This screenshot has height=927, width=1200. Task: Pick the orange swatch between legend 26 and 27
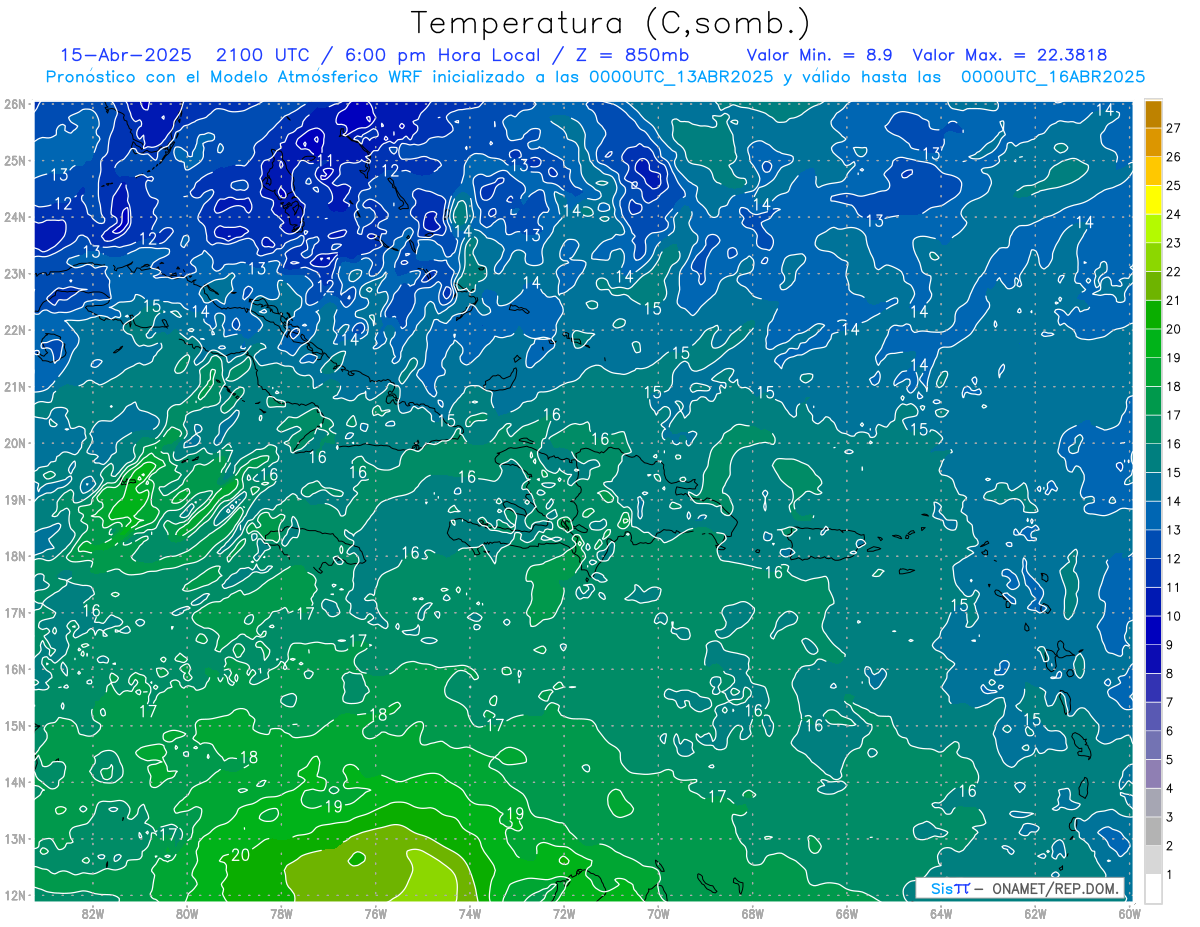tap(1154, 143)
